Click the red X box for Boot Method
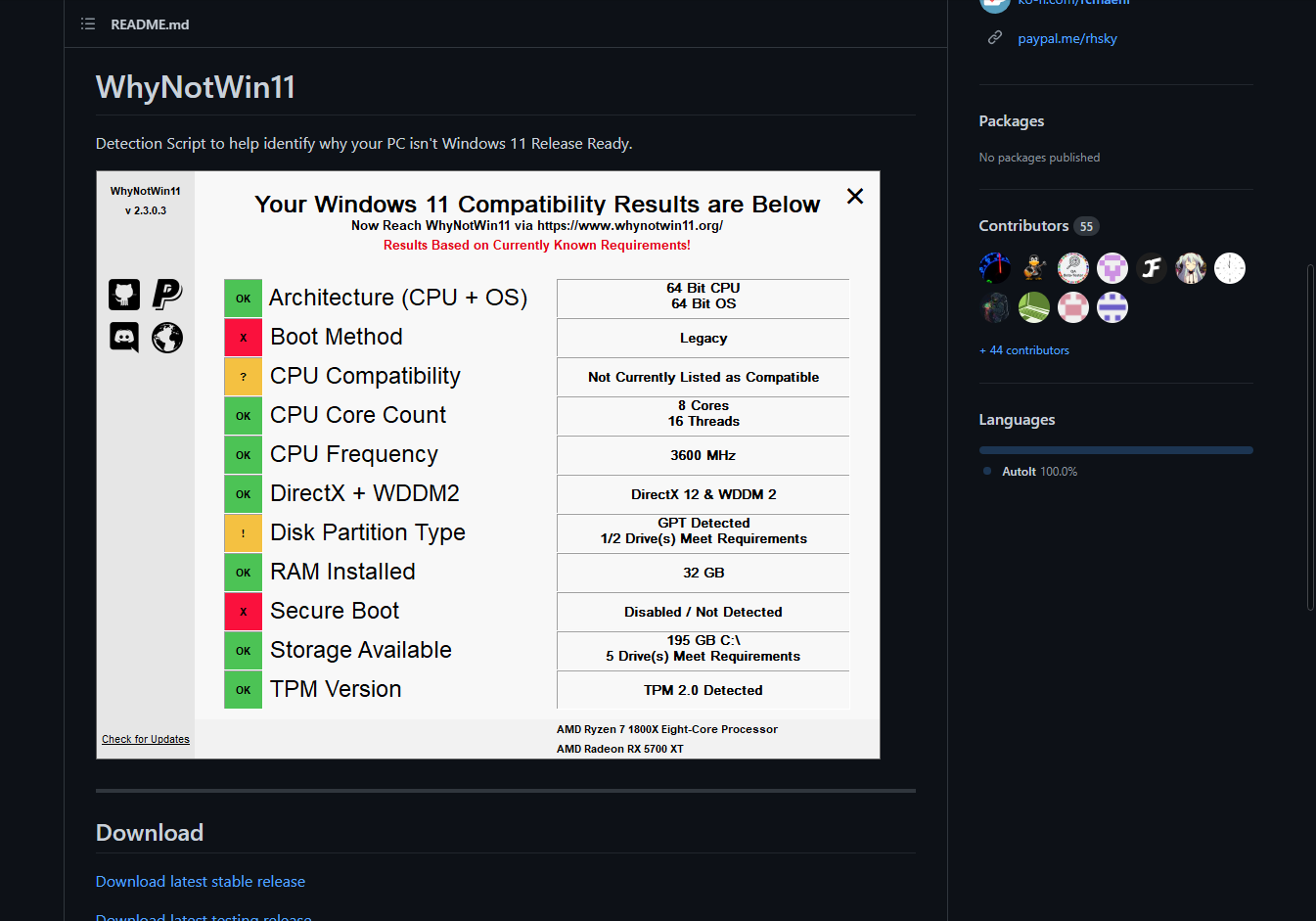 tap(244, 338)
